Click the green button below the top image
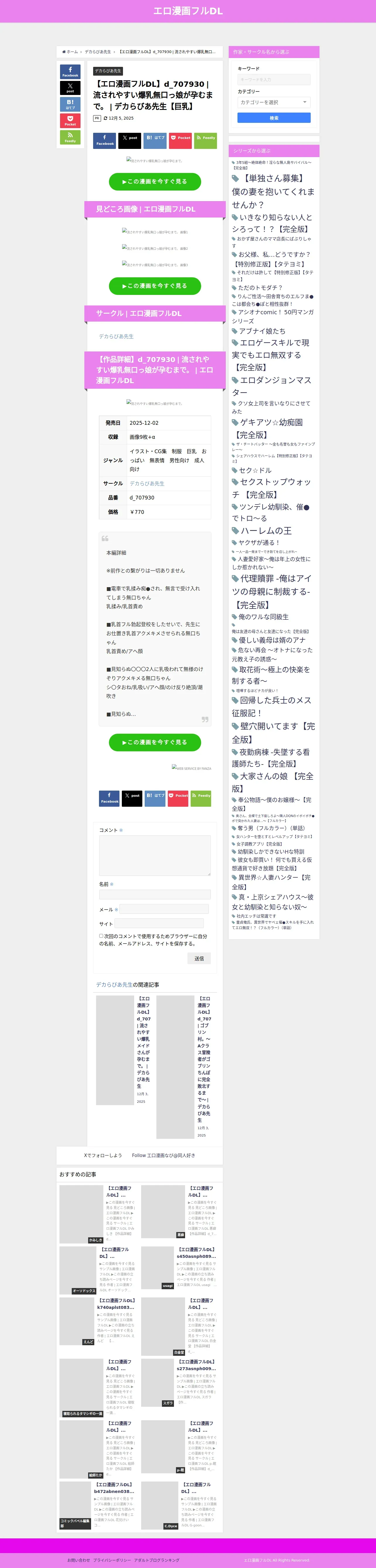The height and width of the screenshot is (1568, 376). coord(155,181)
